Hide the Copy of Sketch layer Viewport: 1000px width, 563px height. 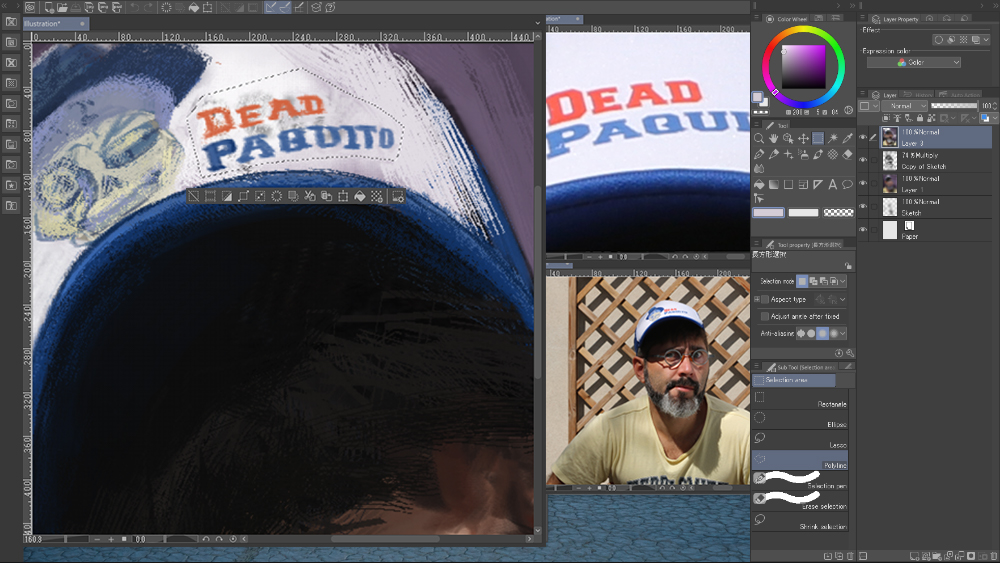click(863, 161)
